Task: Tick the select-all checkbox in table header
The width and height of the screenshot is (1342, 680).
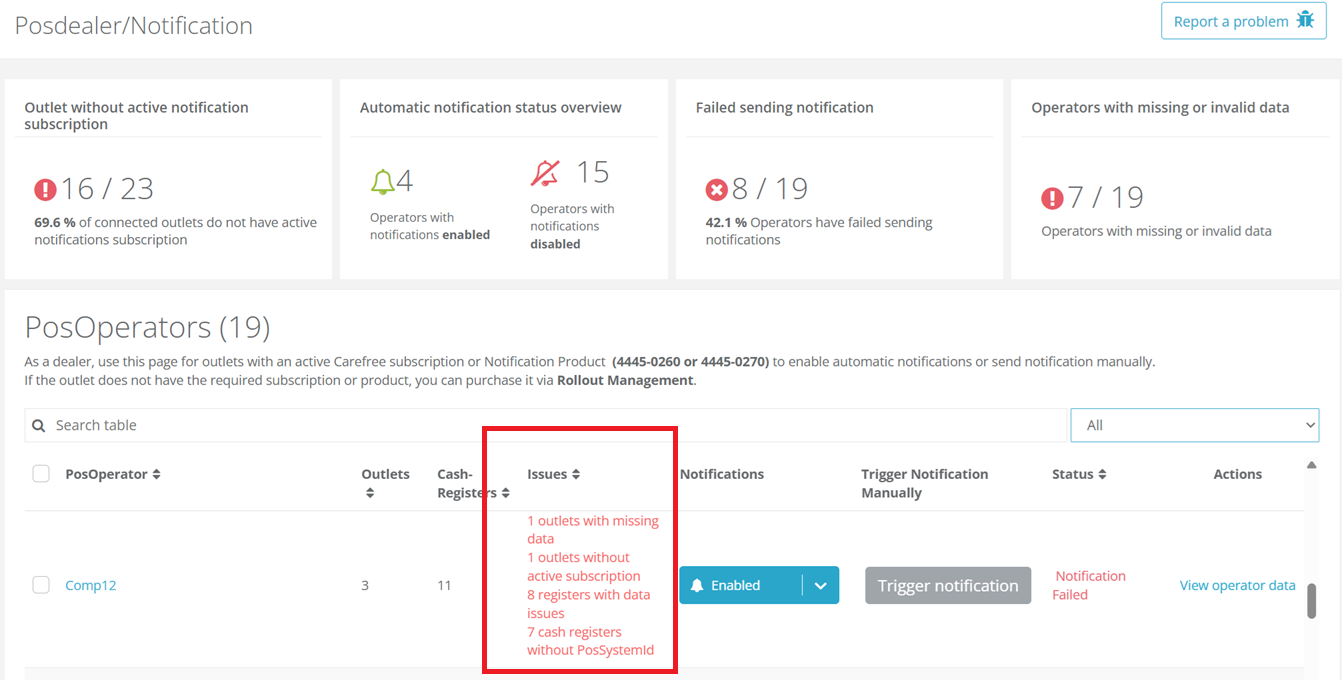Action: [x=41, y=474]
